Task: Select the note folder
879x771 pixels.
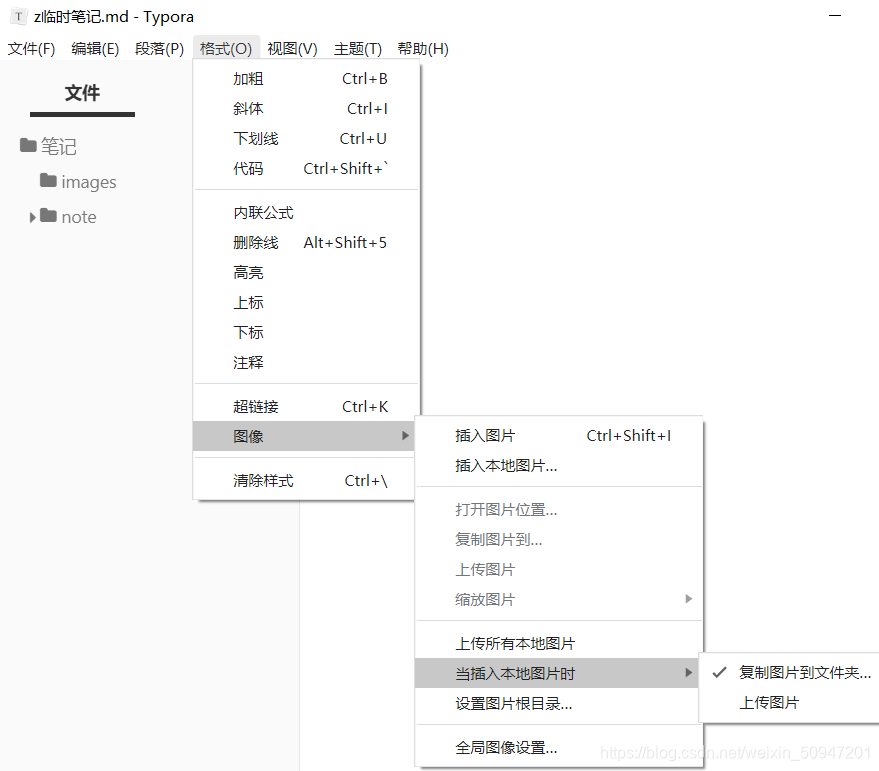Action: pyautogui.click(x=78, y=217)
